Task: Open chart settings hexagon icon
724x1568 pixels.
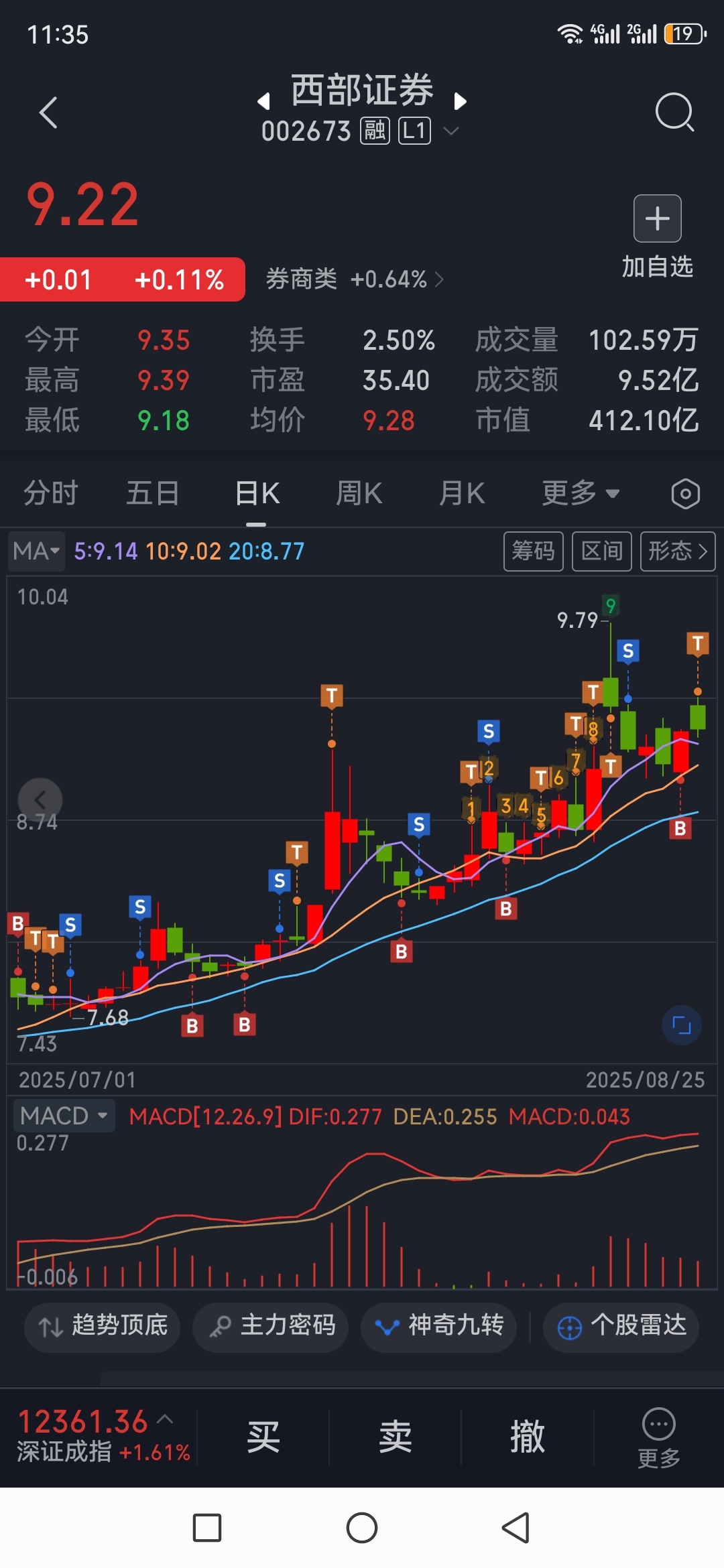Action: coord(685,494)
